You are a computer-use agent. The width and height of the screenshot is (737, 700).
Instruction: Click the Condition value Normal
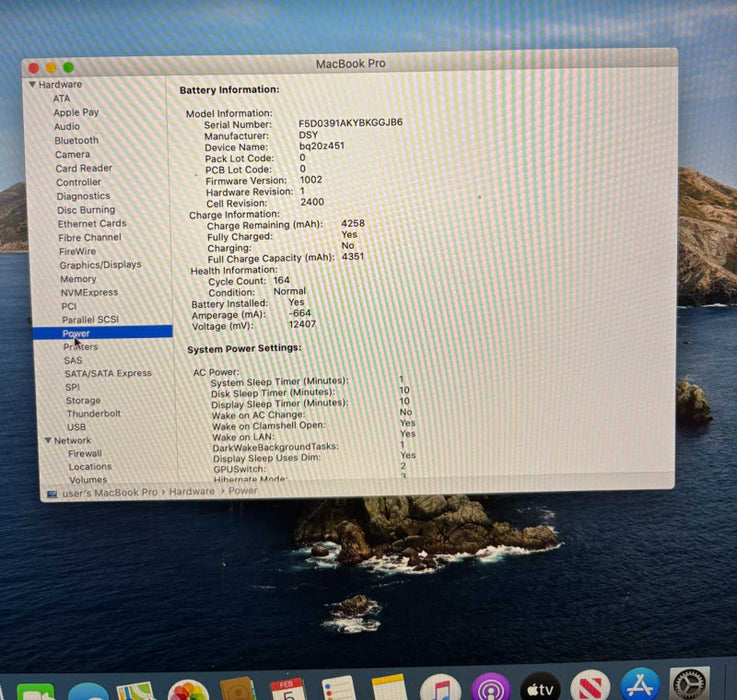pyautogui.click(x=290, y=291)
